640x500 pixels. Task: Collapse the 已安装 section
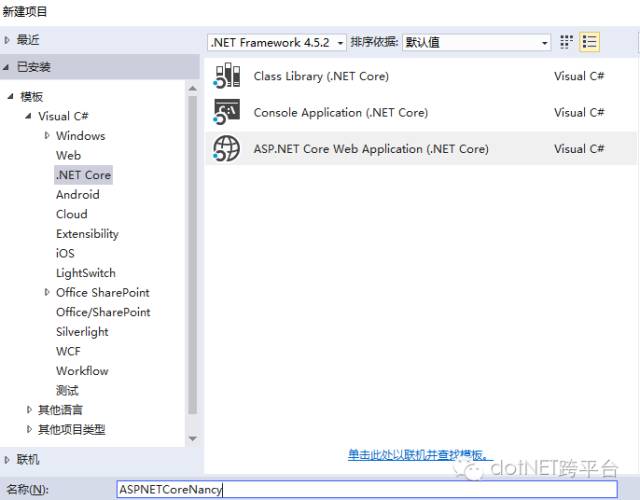coord(6,67)
